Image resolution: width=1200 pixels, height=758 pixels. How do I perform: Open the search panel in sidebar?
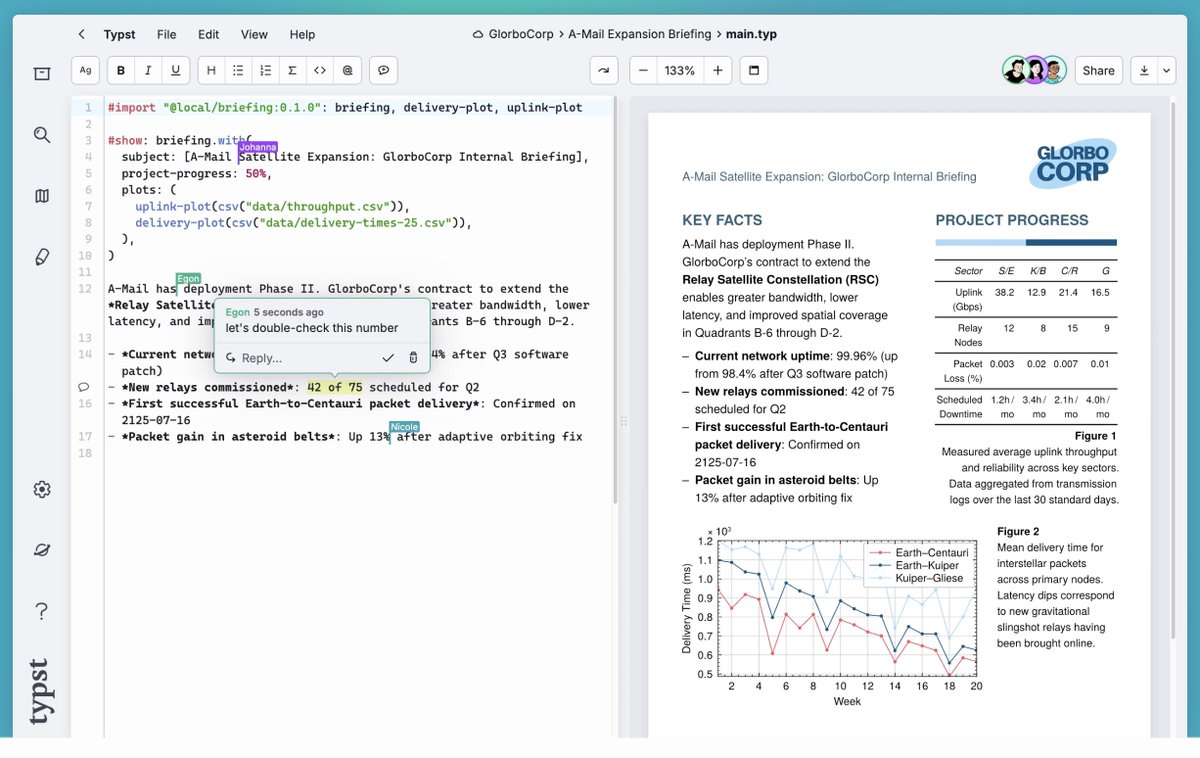click(42, 135)
